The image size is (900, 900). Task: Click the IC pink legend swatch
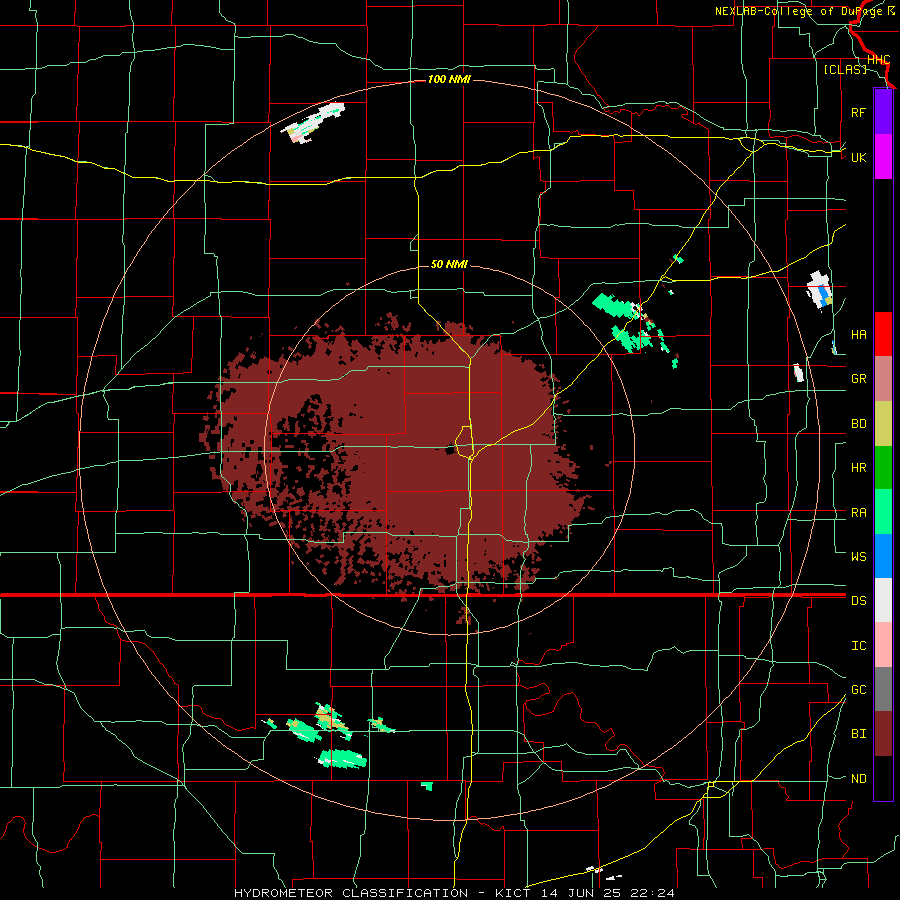point(883,645)
